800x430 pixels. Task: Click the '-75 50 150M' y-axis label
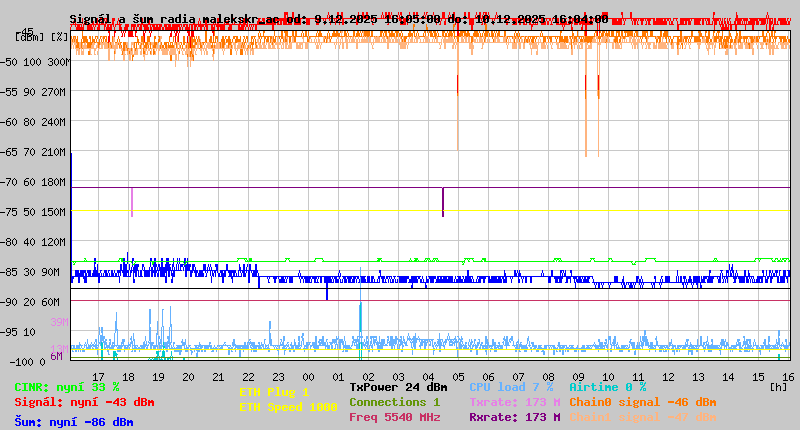click(x=35, y=212)
